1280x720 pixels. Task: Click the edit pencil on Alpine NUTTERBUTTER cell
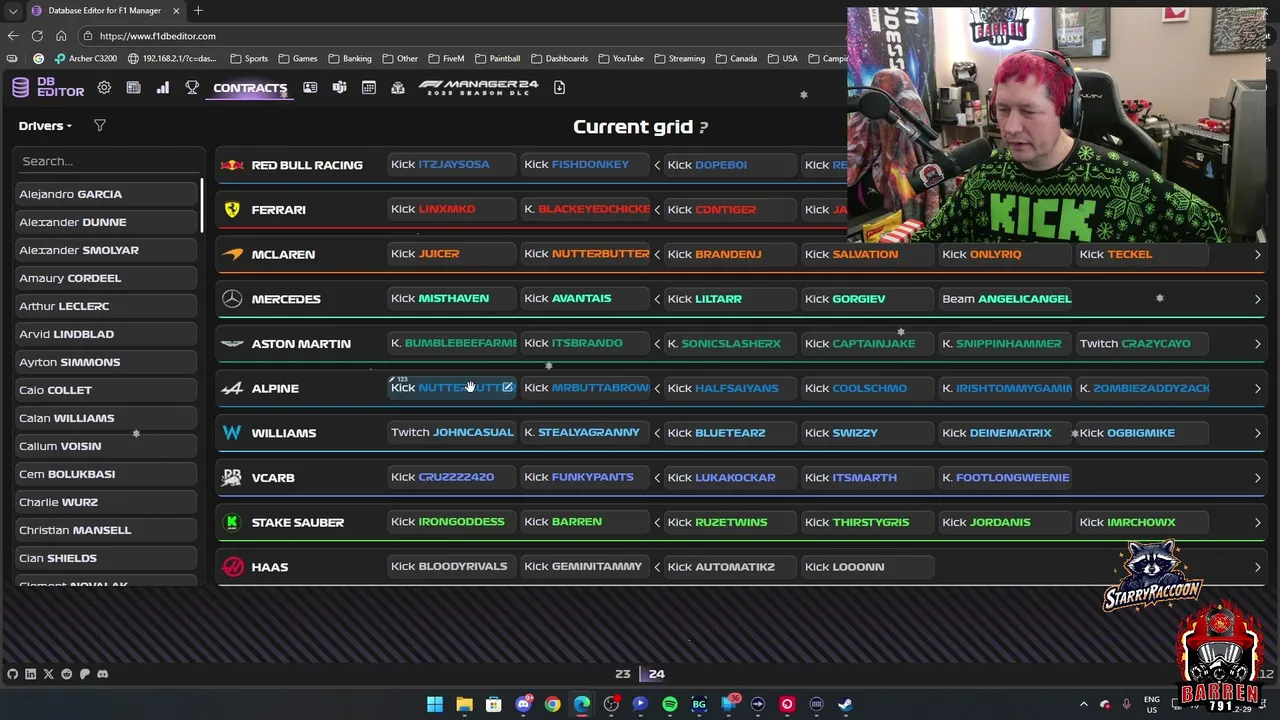508,387
